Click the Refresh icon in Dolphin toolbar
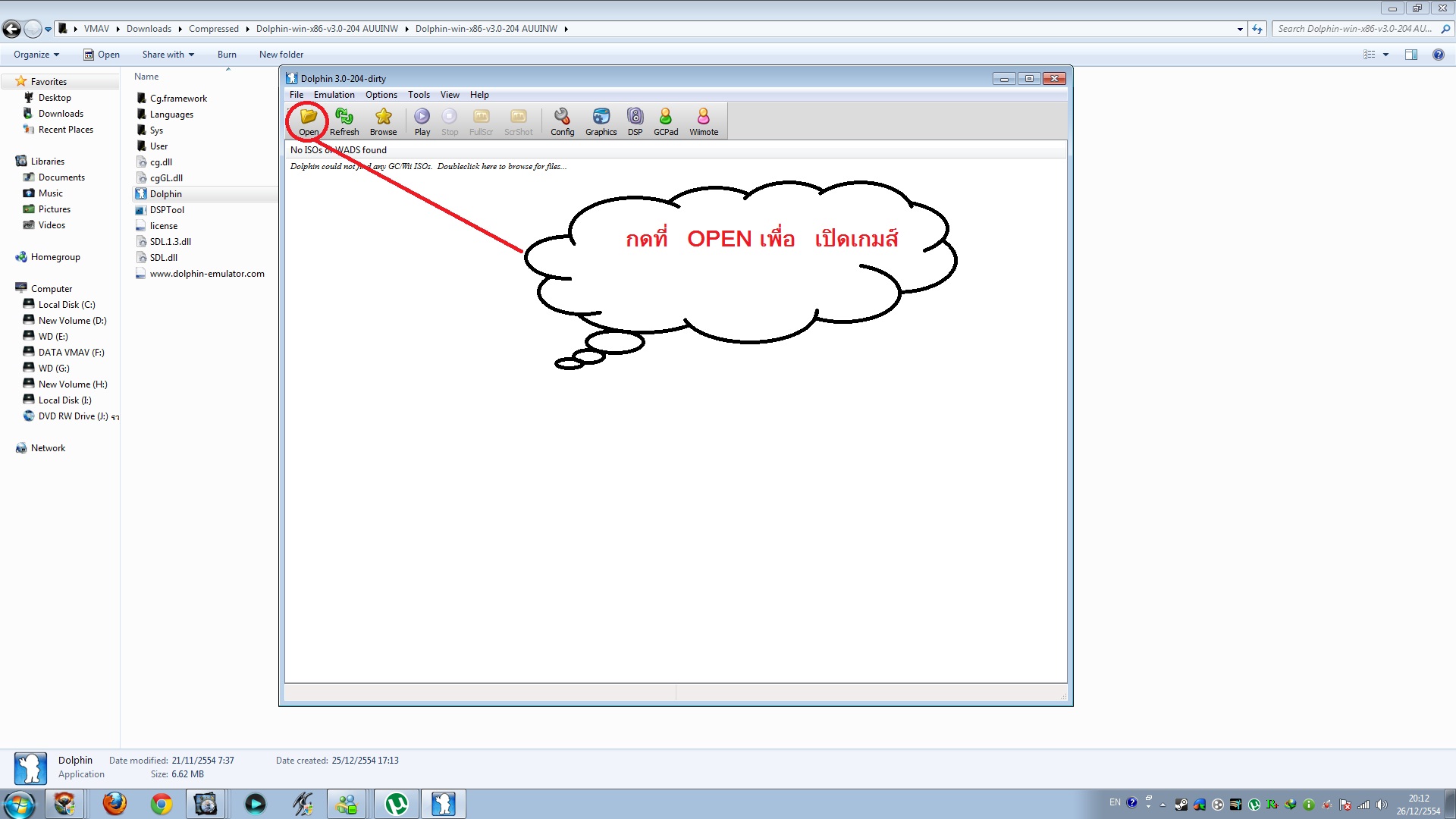The height and width of the screenshot is (819, 1456). pos(344,121)
